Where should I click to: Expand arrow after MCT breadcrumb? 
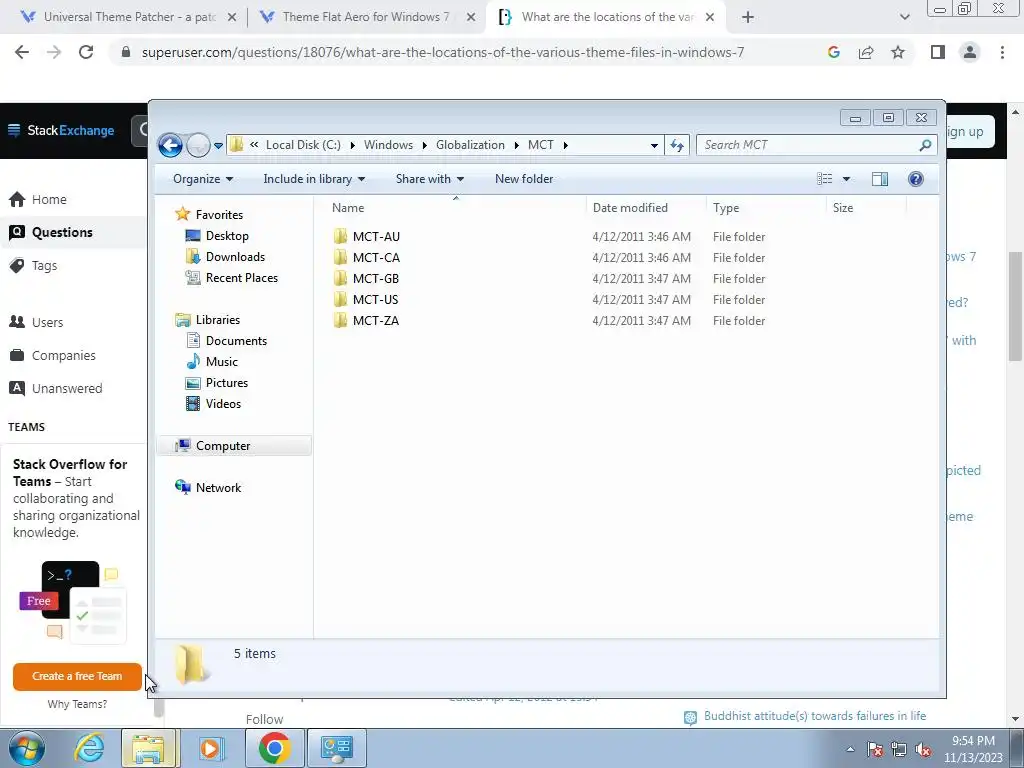tap(566, 145)
